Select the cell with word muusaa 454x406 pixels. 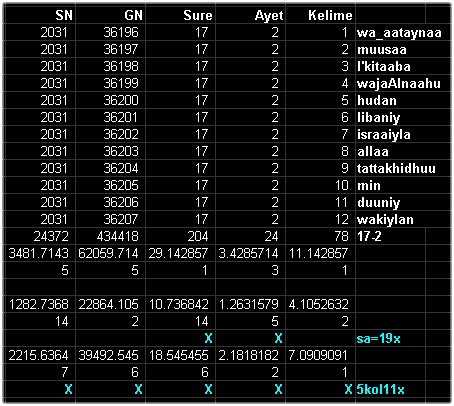coord(403,50)
